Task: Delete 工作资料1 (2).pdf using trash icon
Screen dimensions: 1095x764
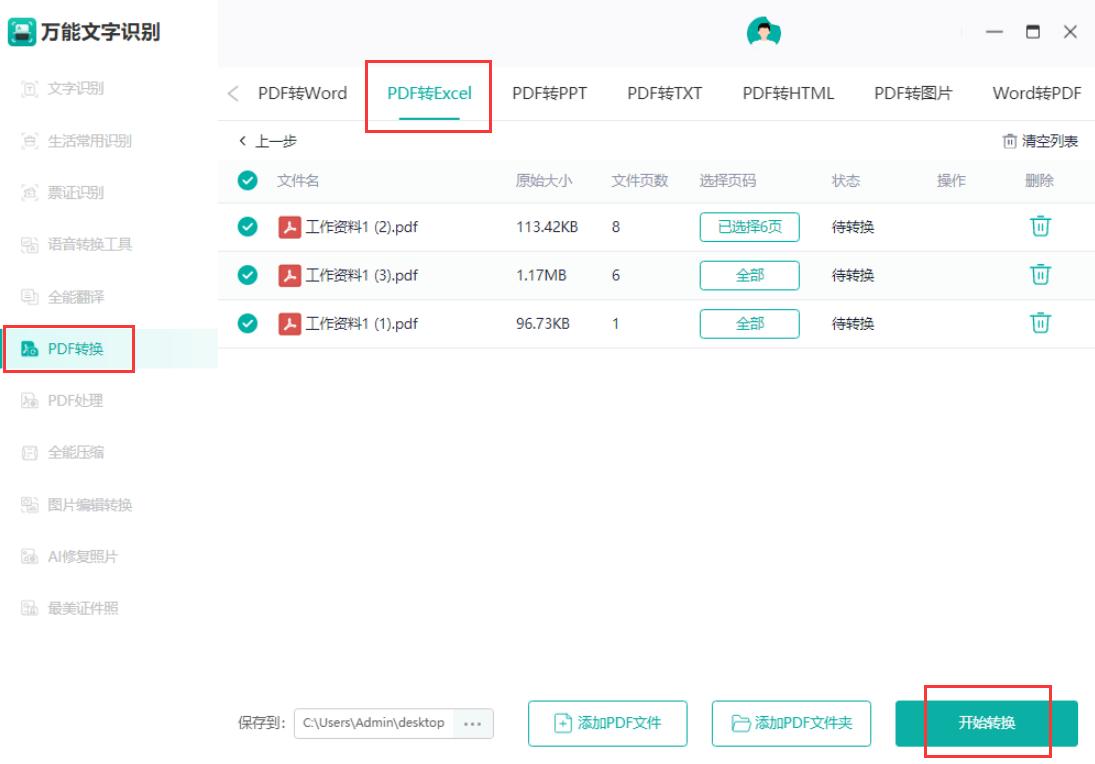Action: pos(1040,226)
